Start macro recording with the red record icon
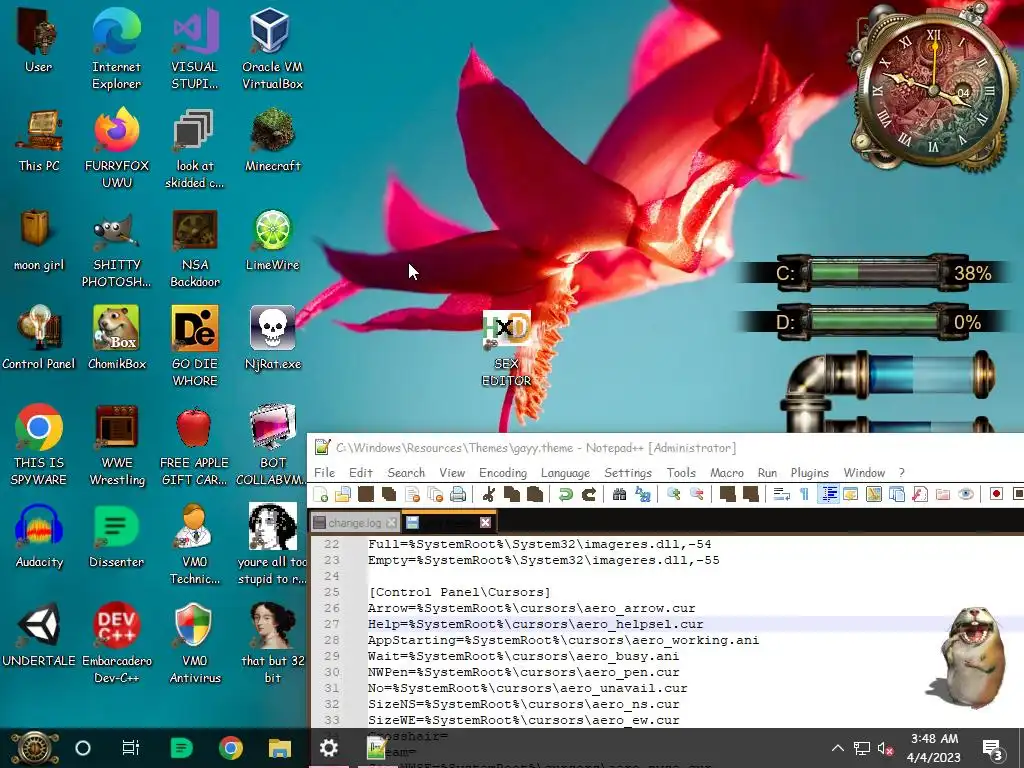Viewport: 1024px width, 768px height. (996, 494)
